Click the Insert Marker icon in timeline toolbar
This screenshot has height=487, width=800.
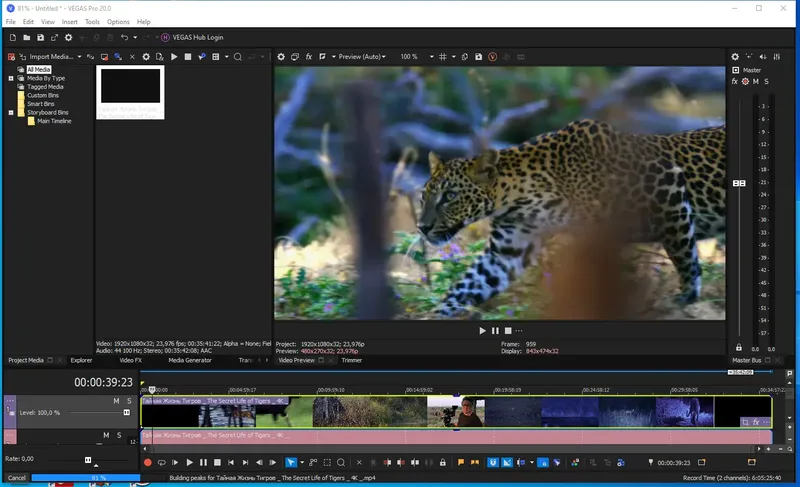pyautogui.click(x=461, y=463)
